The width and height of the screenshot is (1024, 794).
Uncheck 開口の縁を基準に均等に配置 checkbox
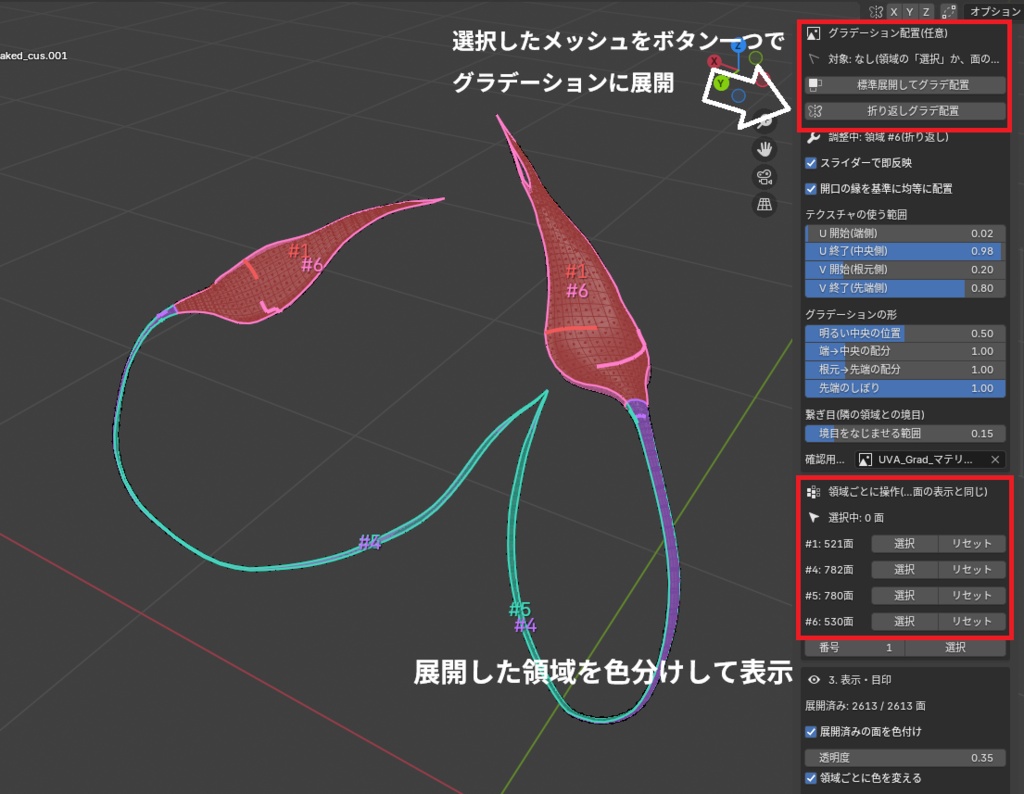[x=811, y=189]
